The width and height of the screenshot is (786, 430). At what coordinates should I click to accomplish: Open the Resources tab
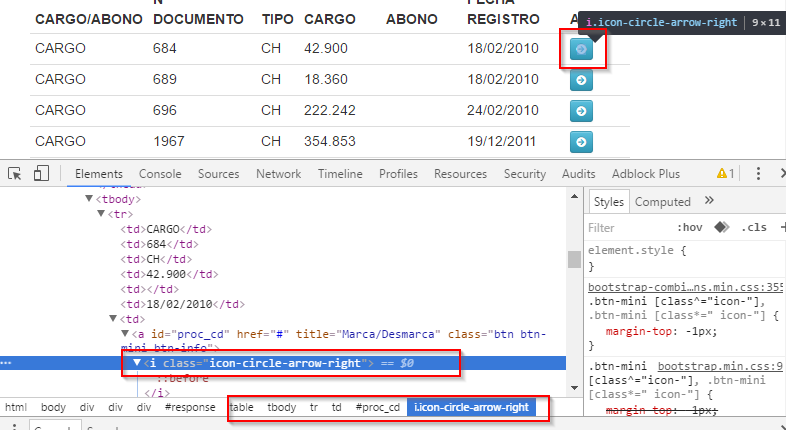tap(460, 174)
